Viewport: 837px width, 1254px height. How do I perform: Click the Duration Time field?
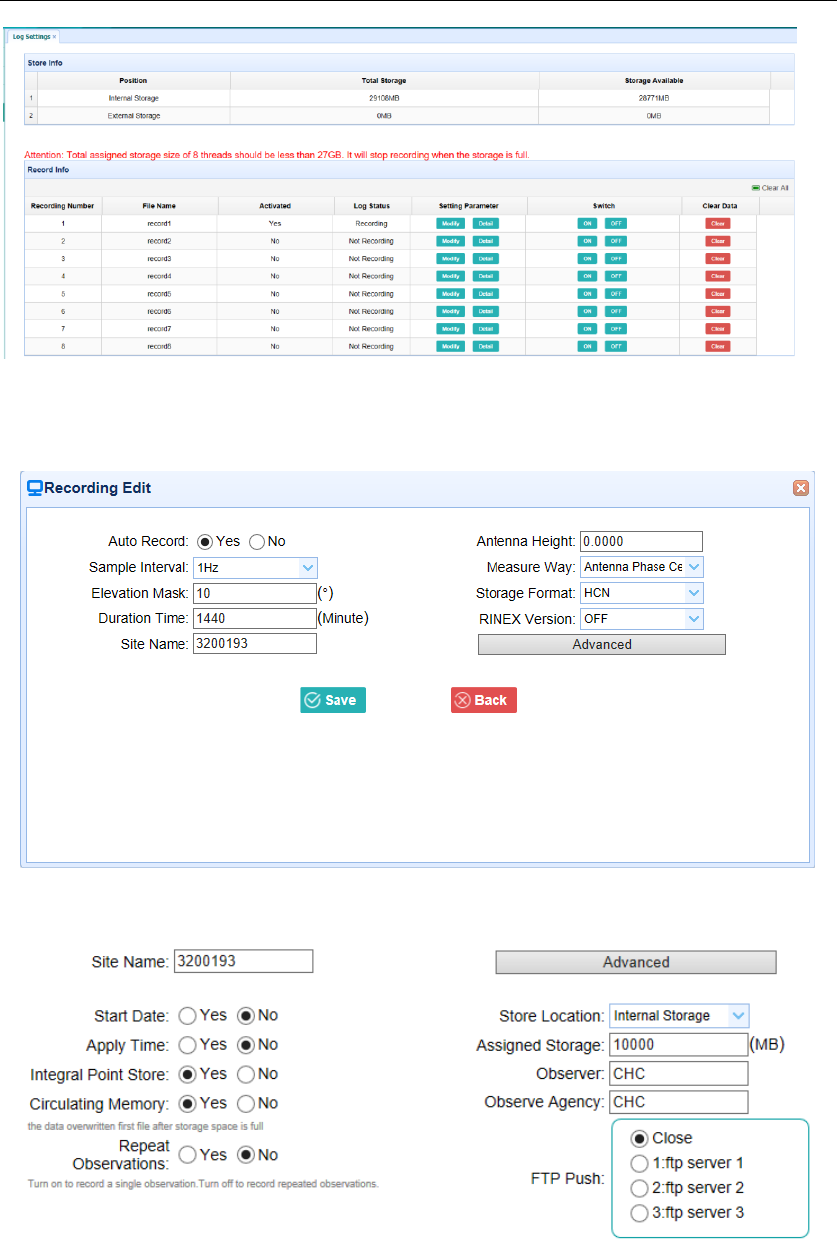pos(255,618)
